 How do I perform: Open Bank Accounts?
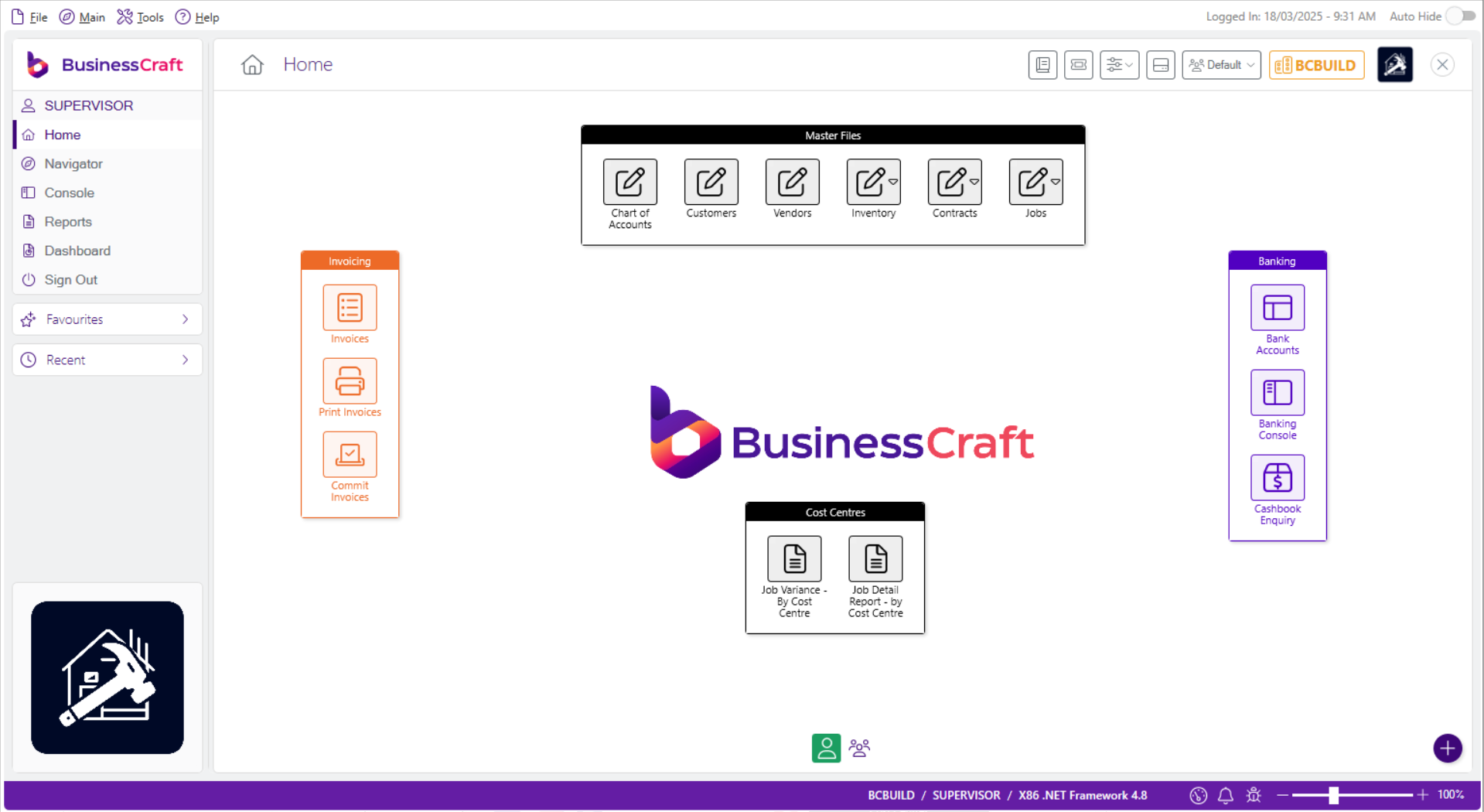pos(1277,307)
